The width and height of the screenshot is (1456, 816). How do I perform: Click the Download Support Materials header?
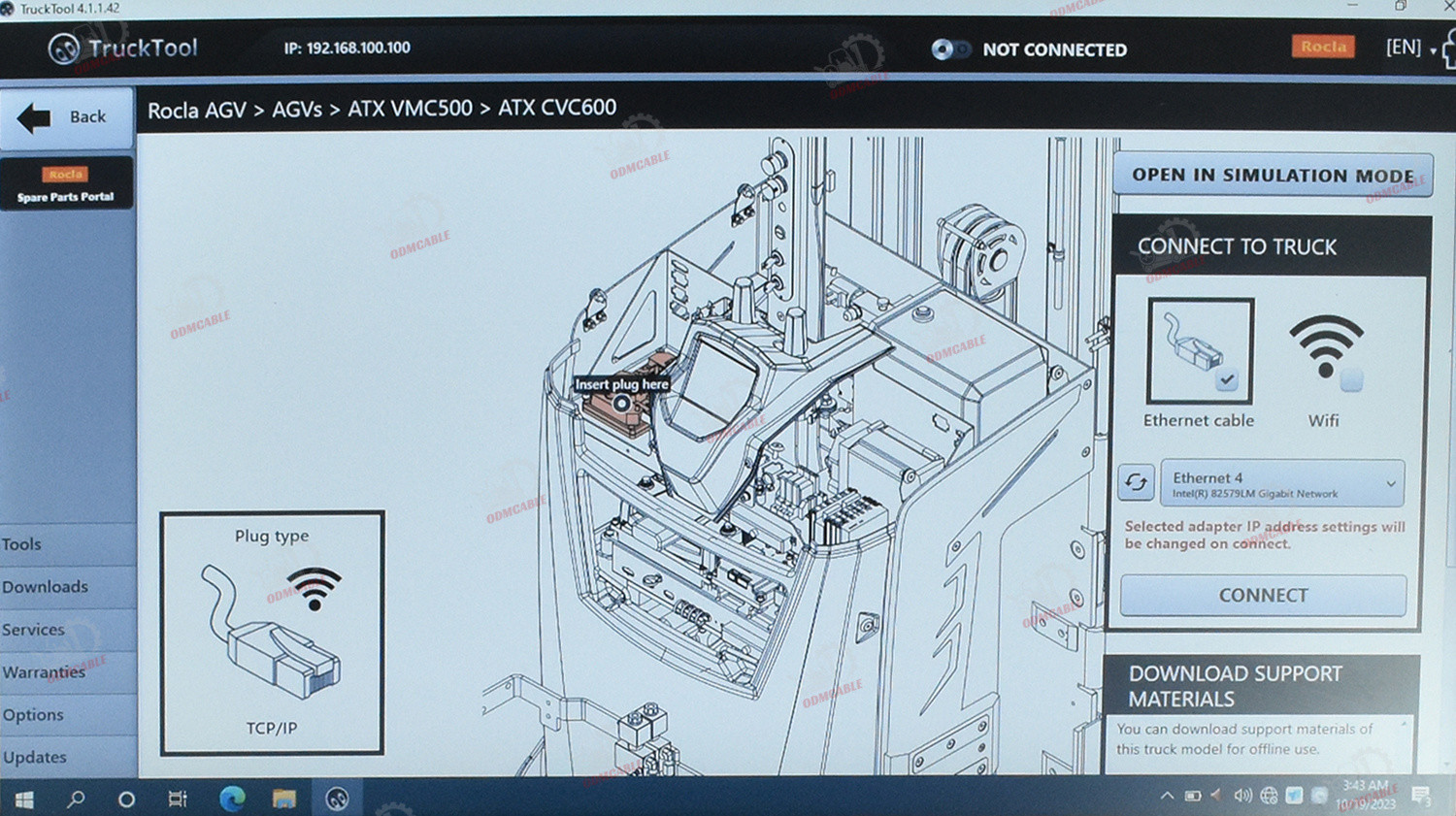1262,686
